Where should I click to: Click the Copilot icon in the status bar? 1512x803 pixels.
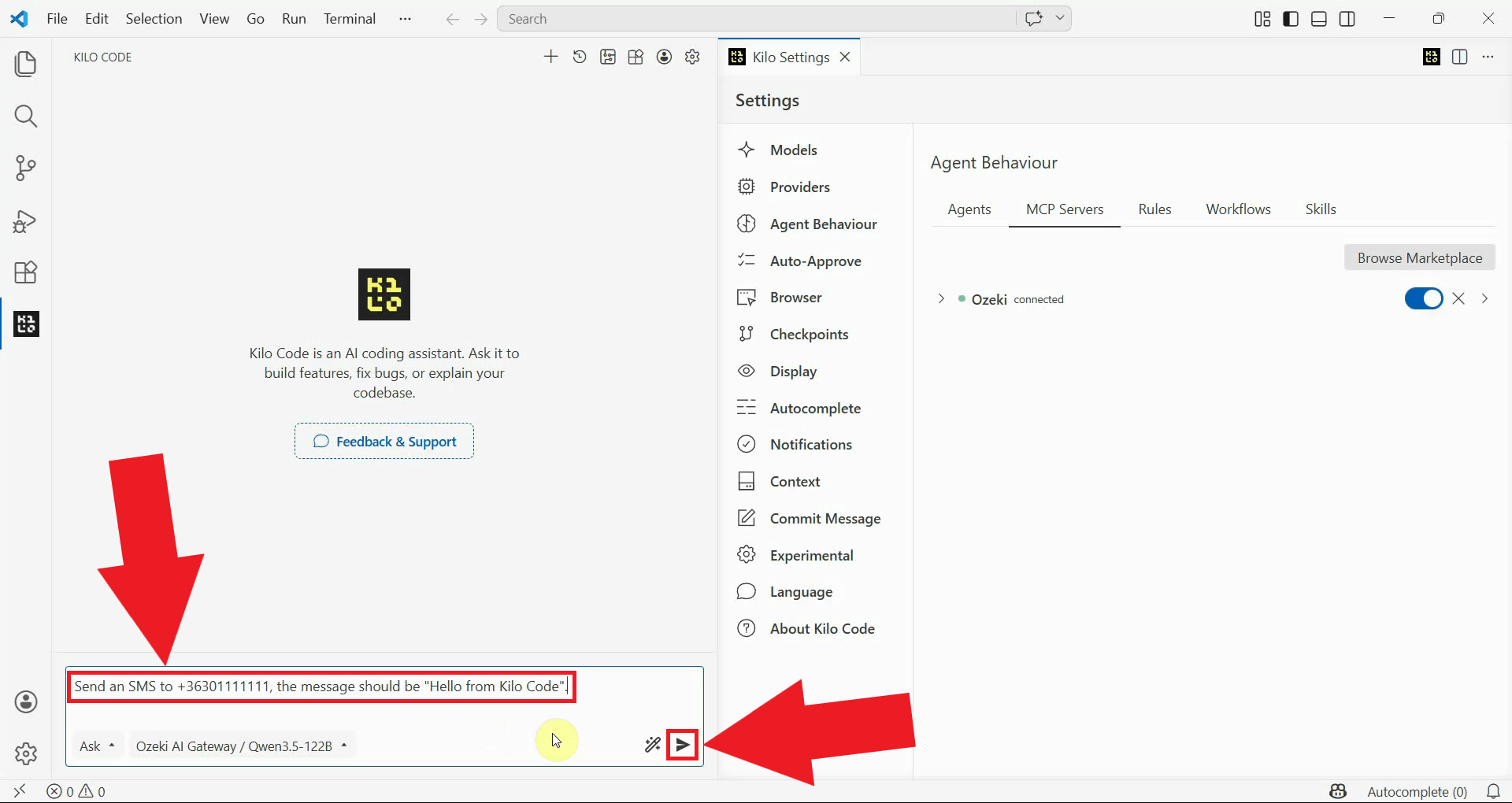(1338, 791)
